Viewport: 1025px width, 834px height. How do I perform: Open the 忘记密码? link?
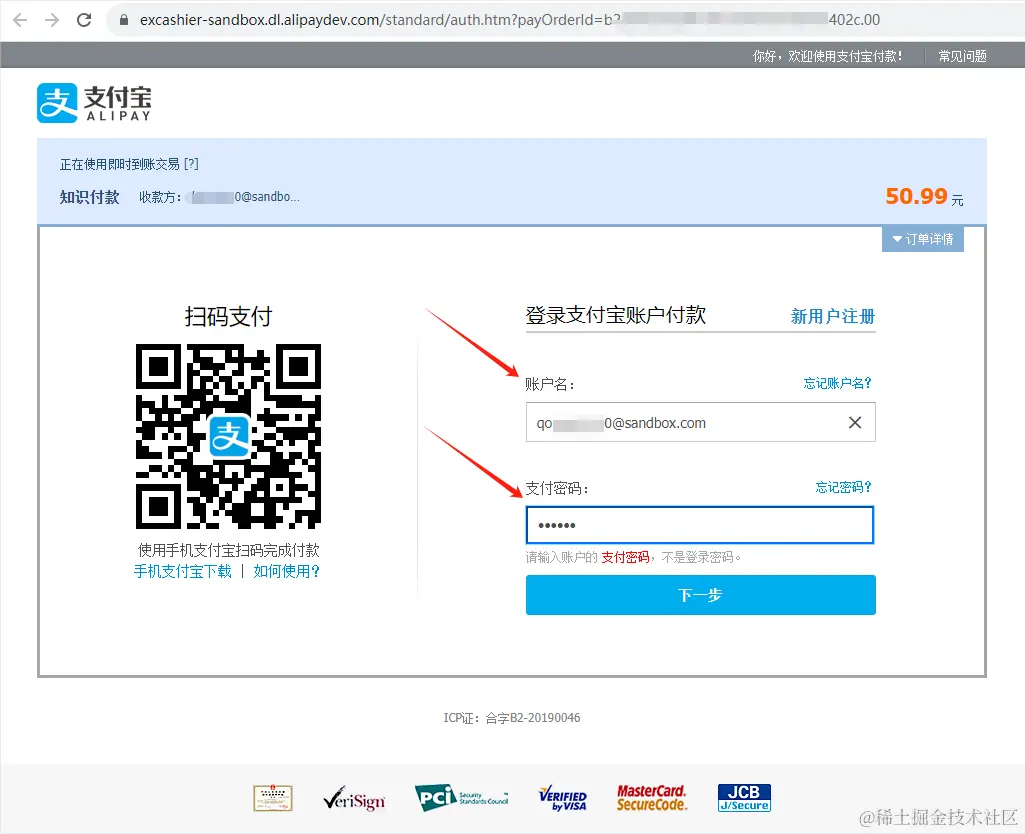[843, 487]
